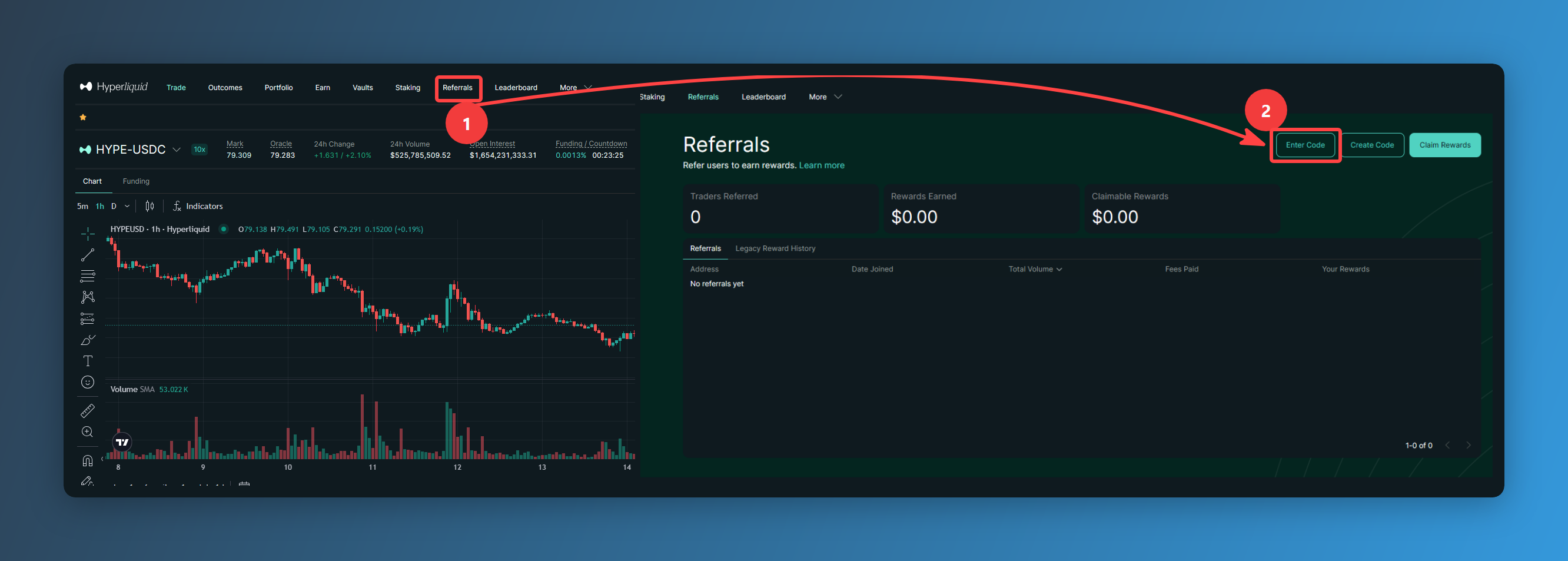The height and width of the screenshot is (561, 1568).
Task: Switch chart timeframe to 5m
Action: point(82,206)
